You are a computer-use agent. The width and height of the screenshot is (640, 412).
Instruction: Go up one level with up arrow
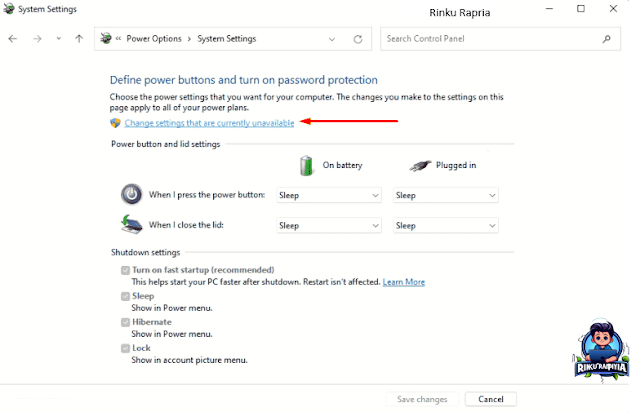coord(79,39)
